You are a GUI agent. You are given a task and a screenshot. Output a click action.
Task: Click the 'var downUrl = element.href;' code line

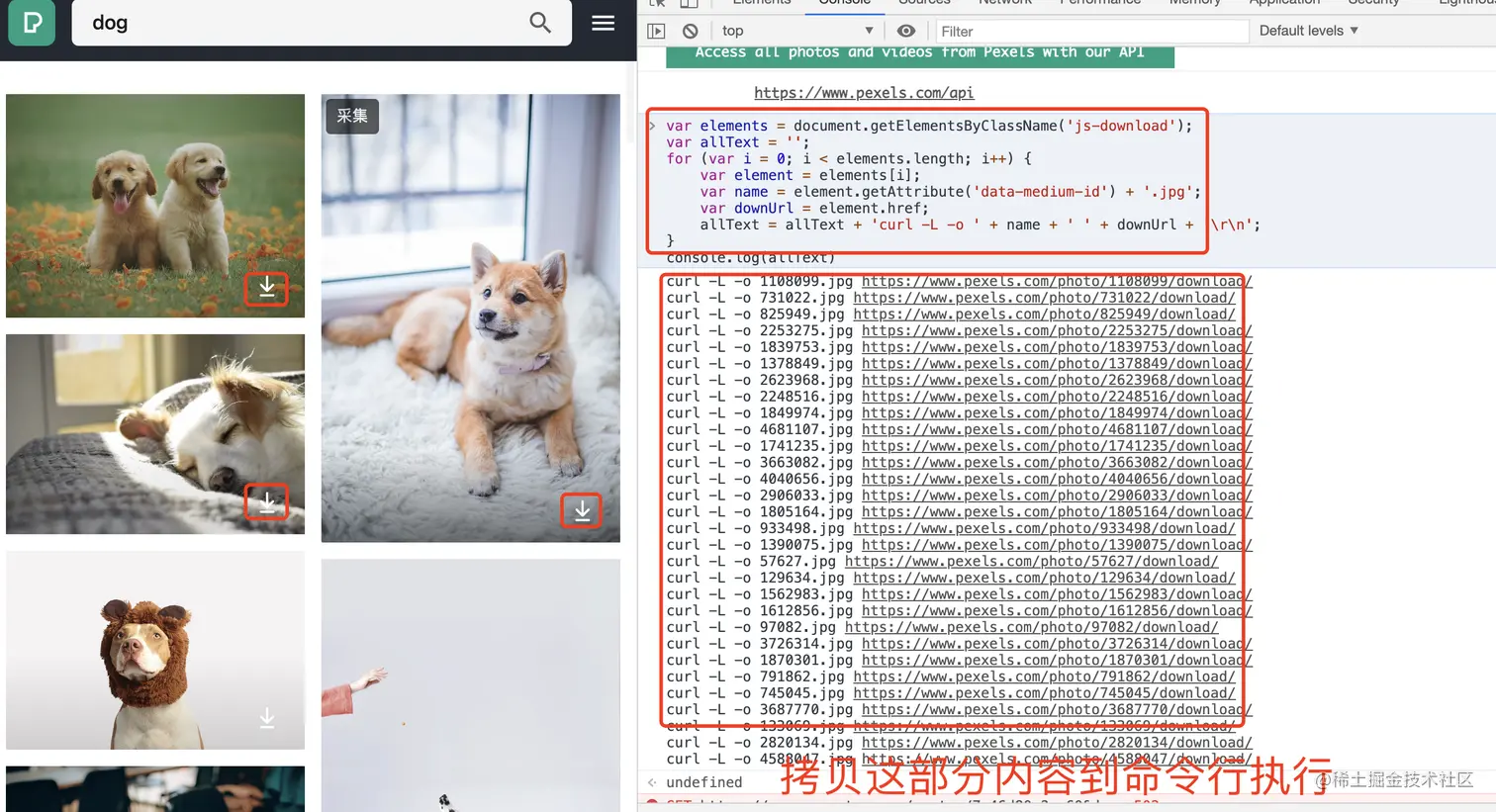point(814,208)
